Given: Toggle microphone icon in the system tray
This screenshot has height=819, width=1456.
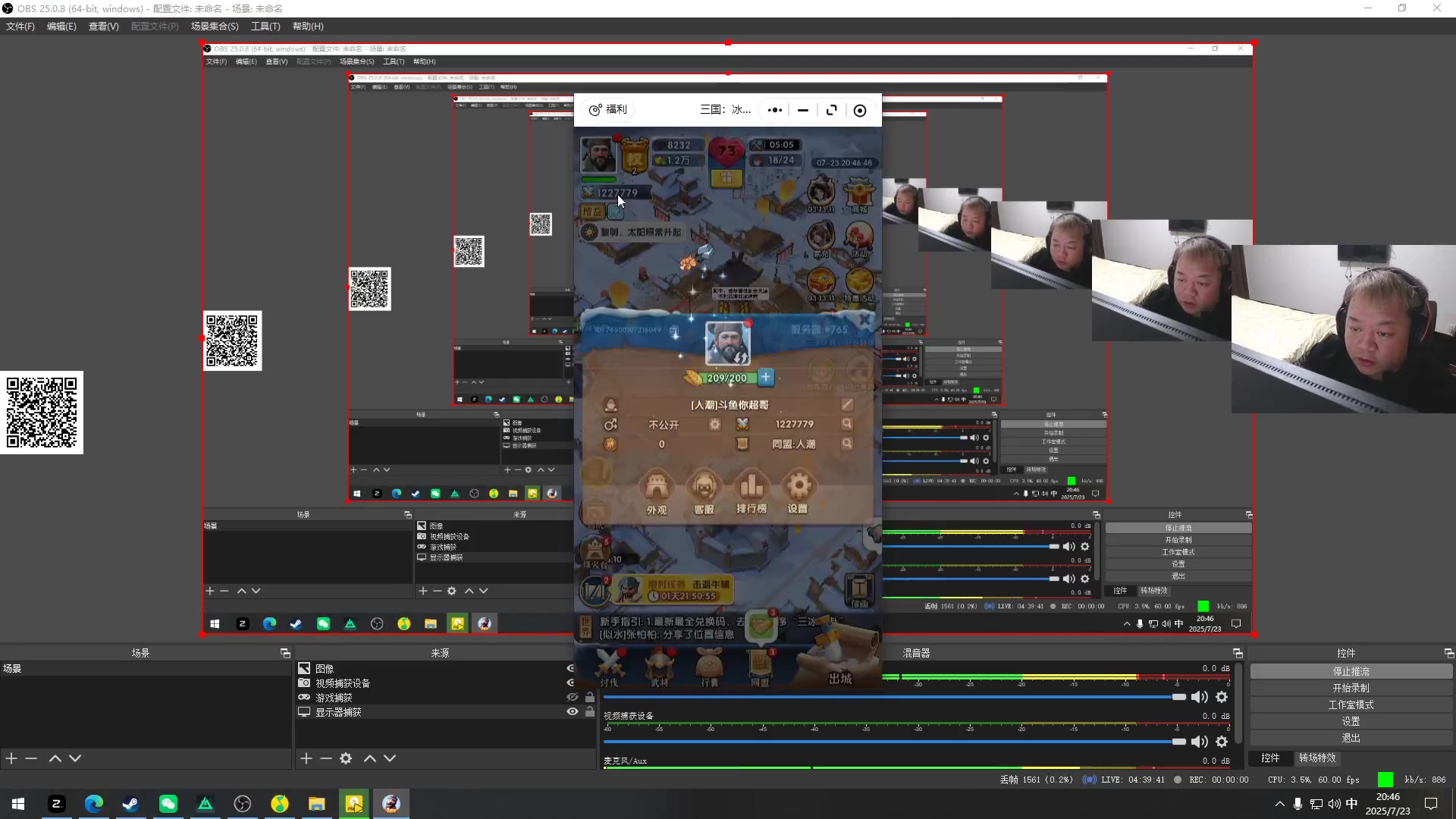Looking at the screenshot, I should point(1298,804).
